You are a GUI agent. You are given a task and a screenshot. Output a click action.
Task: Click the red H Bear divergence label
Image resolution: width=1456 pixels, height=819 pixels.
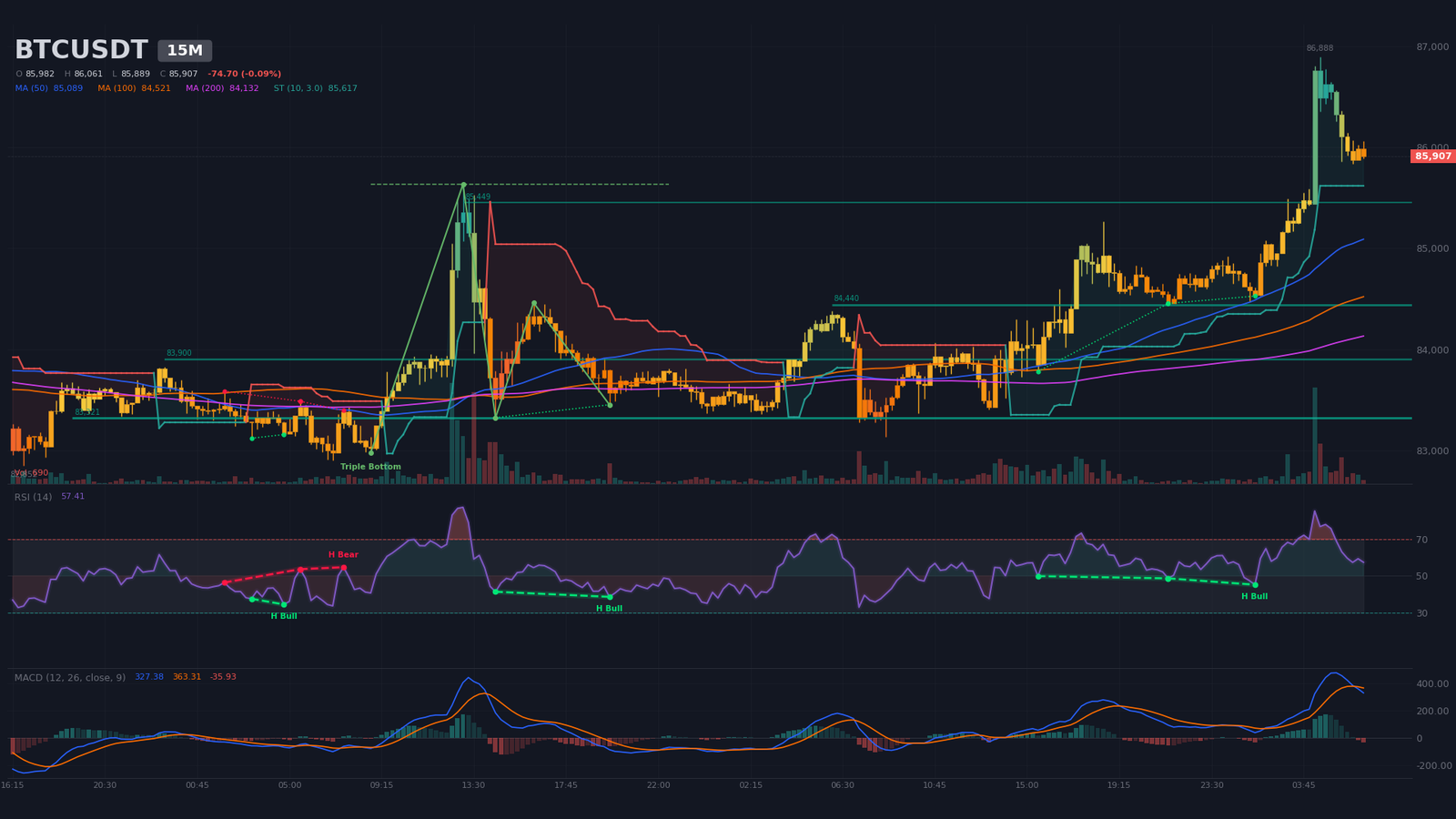pyautogui.click(x=343, y=555)
